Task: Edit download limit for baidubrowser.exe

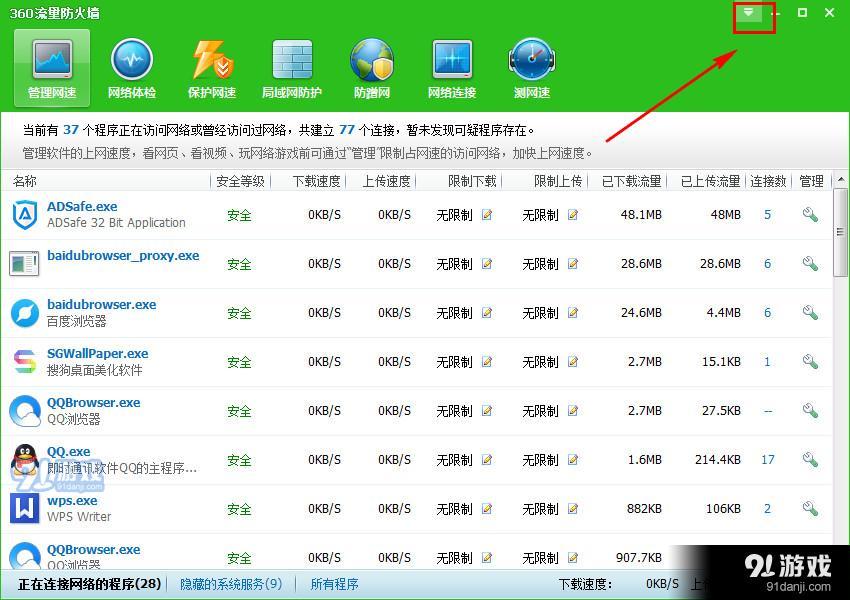Action: [487, 313]
